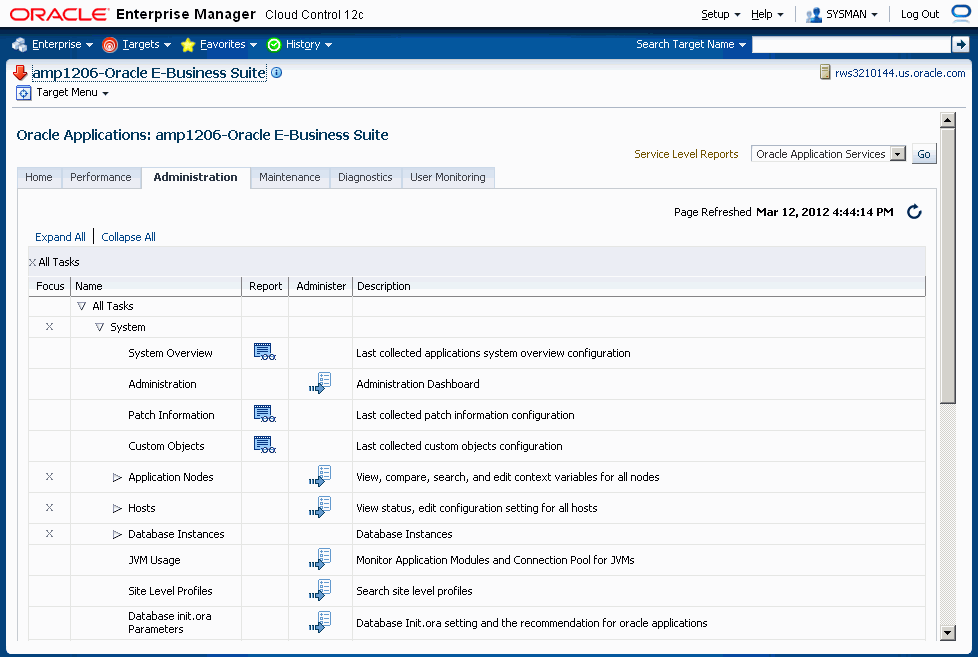Viewport: 978px width, 657px height.
Task: Click the X beside All Tasks breadcrumb
Action: [x=32, y=263]
